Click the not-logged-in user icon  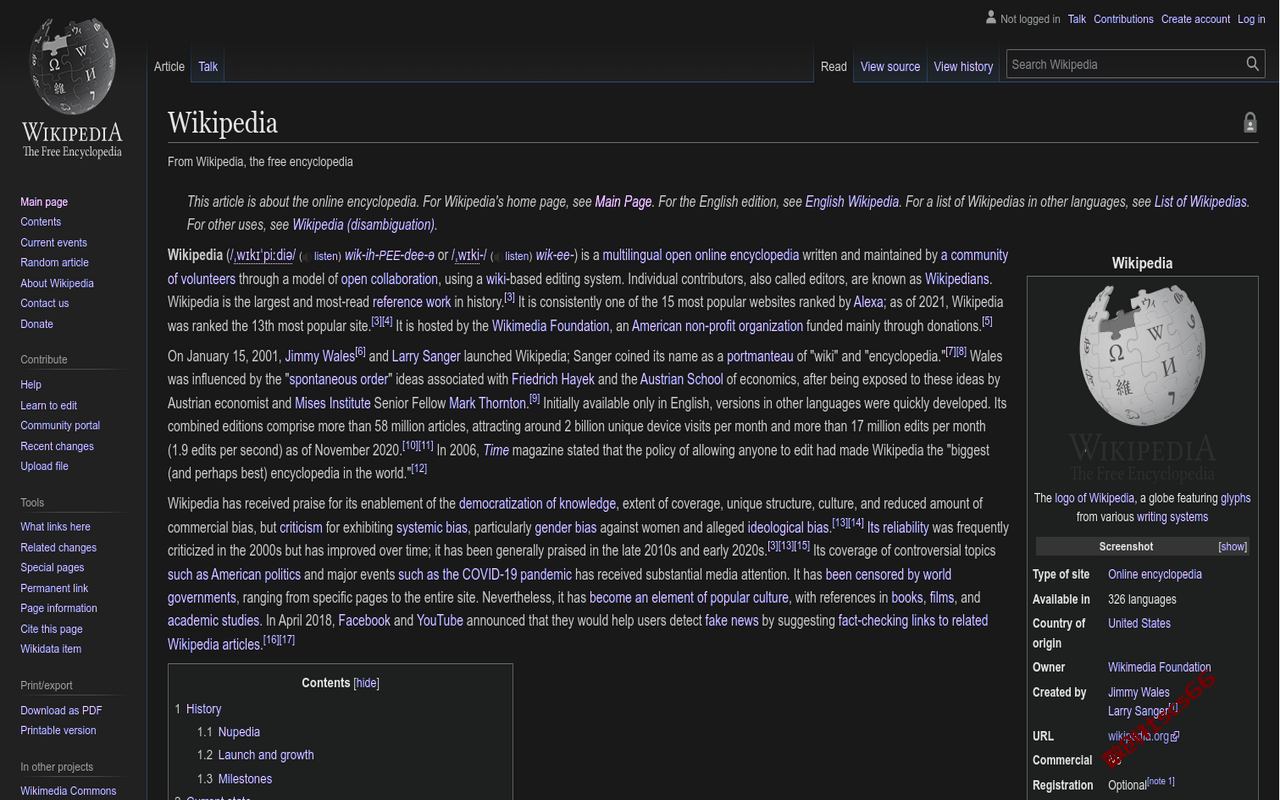coord(991,18)
